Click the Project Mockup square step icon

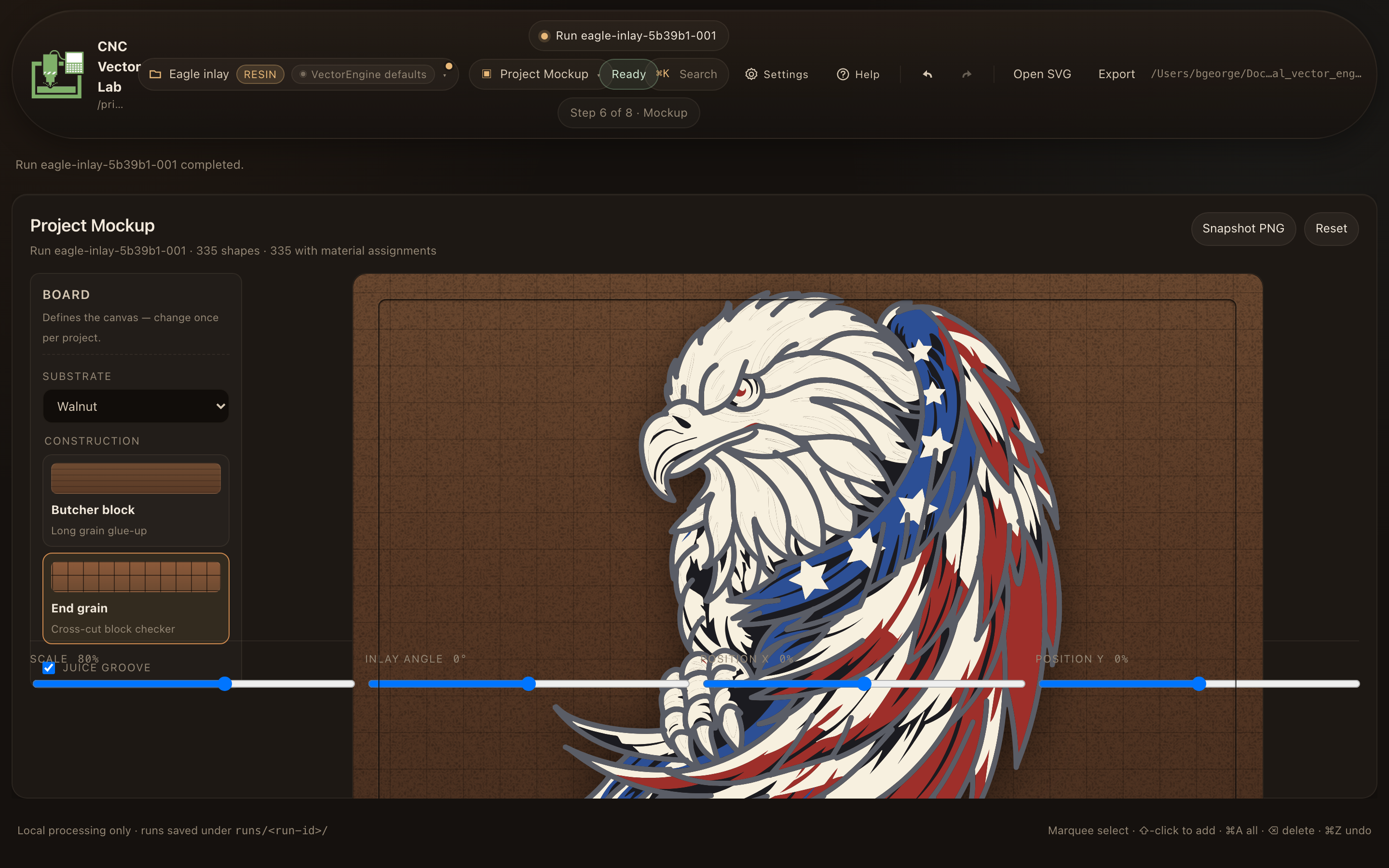tap(487, 73)
